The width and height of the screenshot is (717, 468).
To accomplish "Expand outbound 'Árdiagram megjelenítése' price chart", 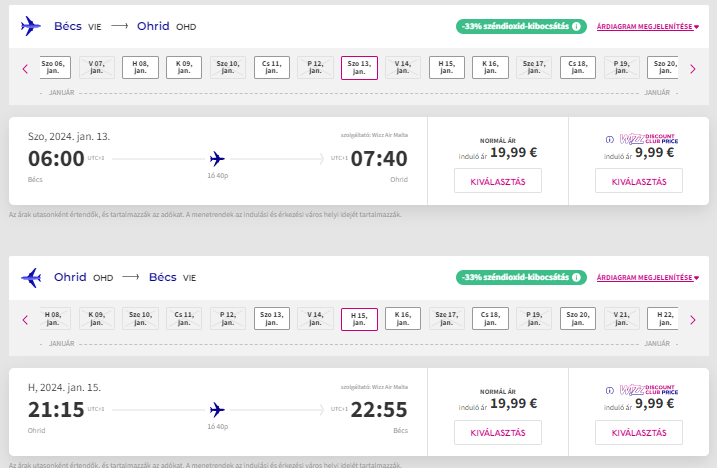I will click(649, 27).
